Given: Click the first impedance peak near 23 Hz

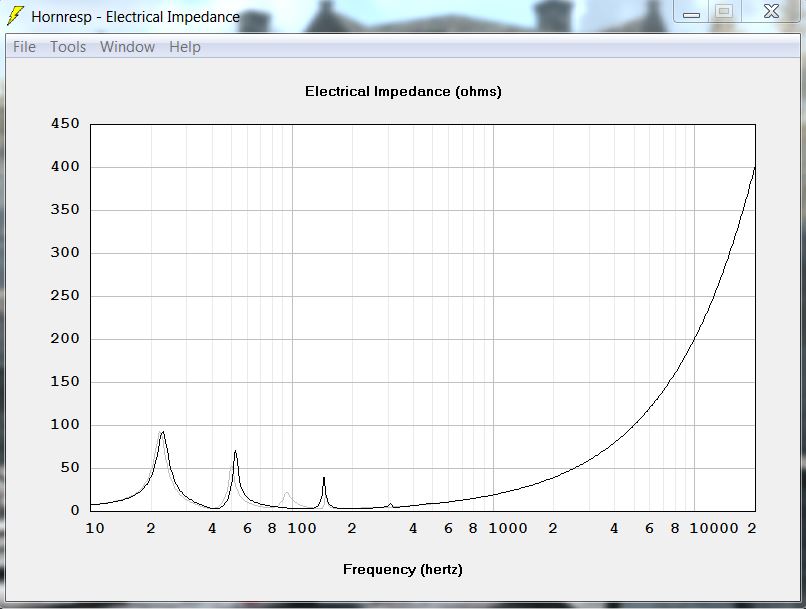Looking at the screenshot, I should (163, 433).
